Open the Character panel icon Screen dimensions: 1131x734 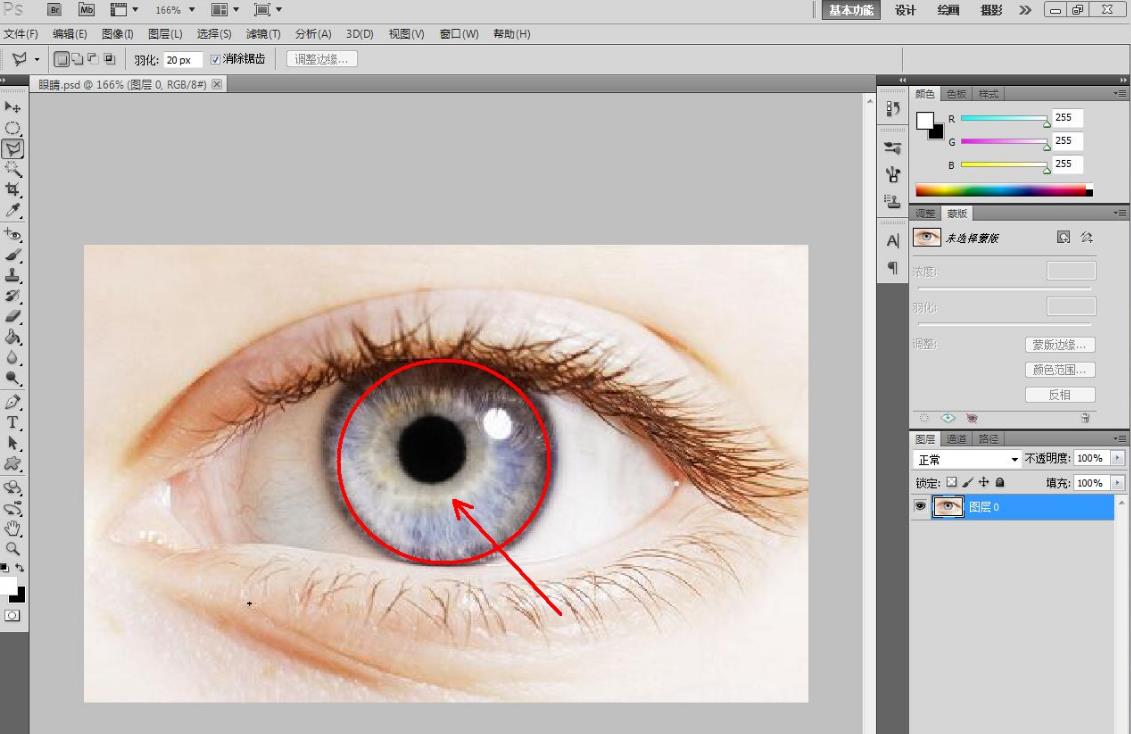click(893, 241)
